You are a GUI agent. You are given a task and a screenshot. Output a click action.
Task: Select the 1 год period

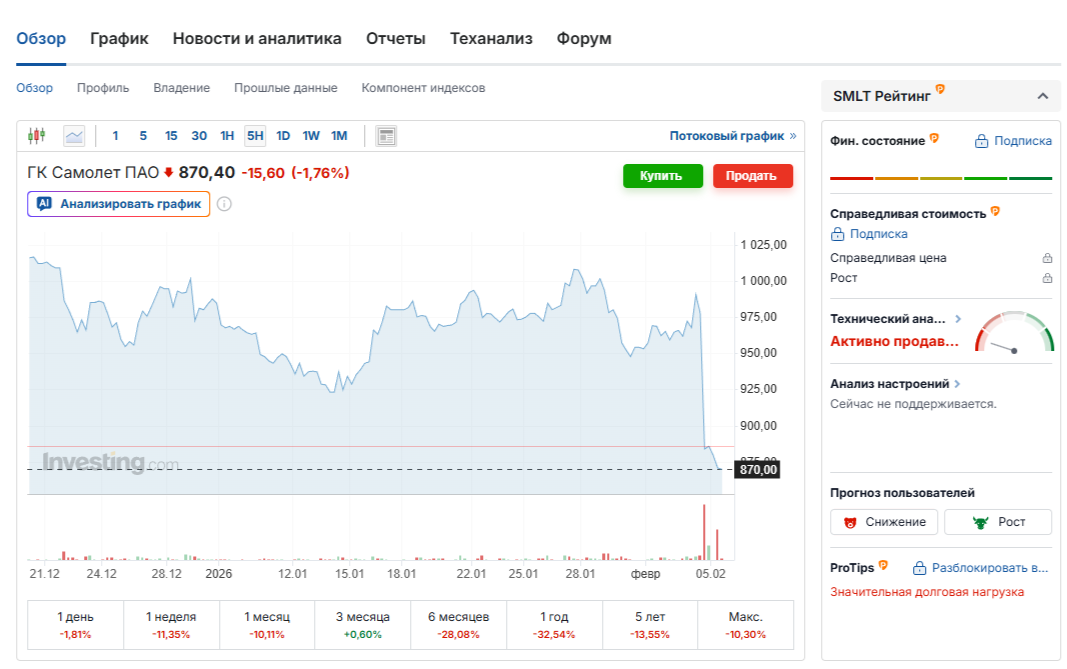[554, 625]
